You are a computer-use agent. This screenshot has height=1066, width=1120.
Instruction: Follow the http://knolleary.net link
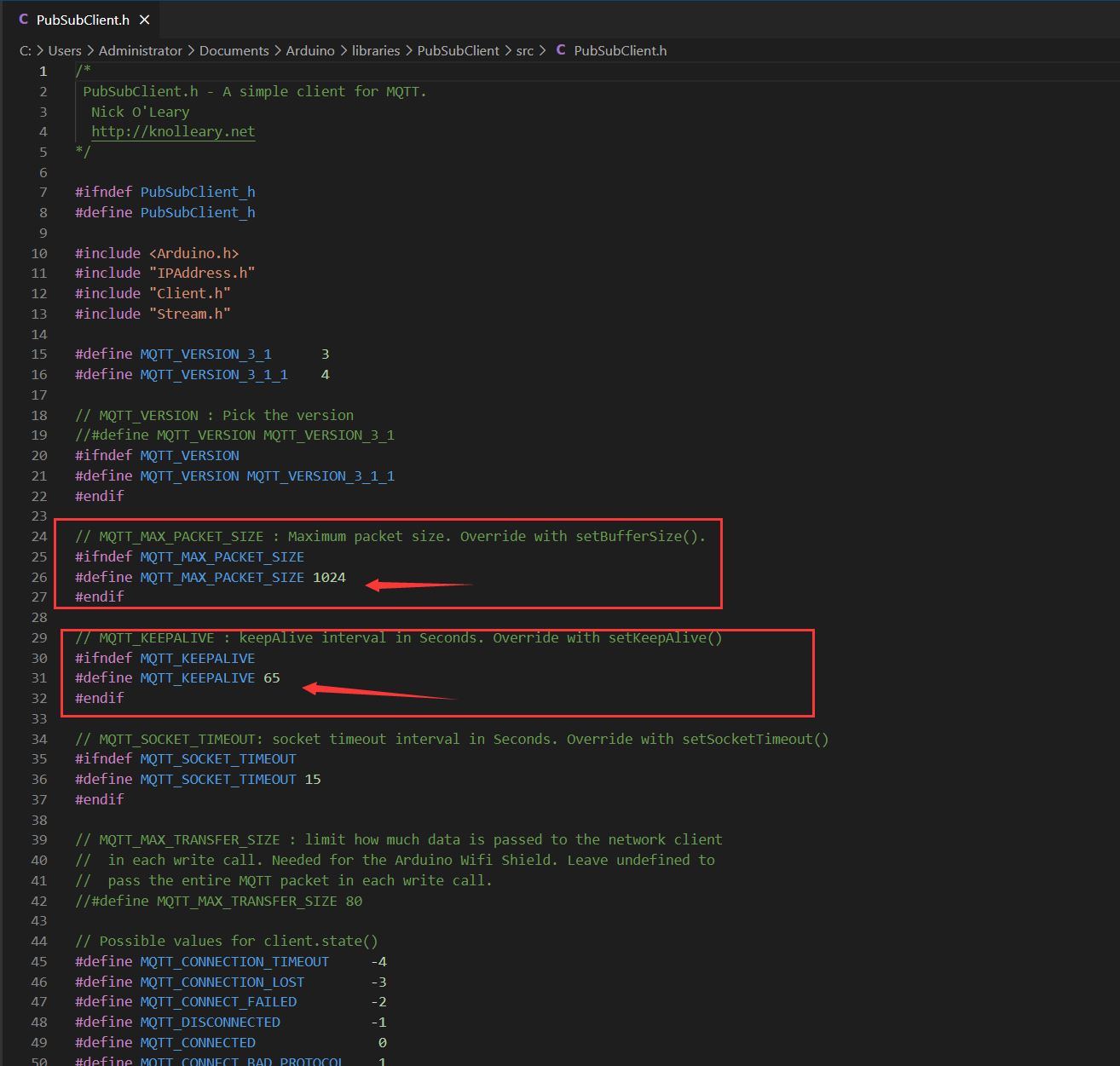pyautogui.click(x=173, y=131)
